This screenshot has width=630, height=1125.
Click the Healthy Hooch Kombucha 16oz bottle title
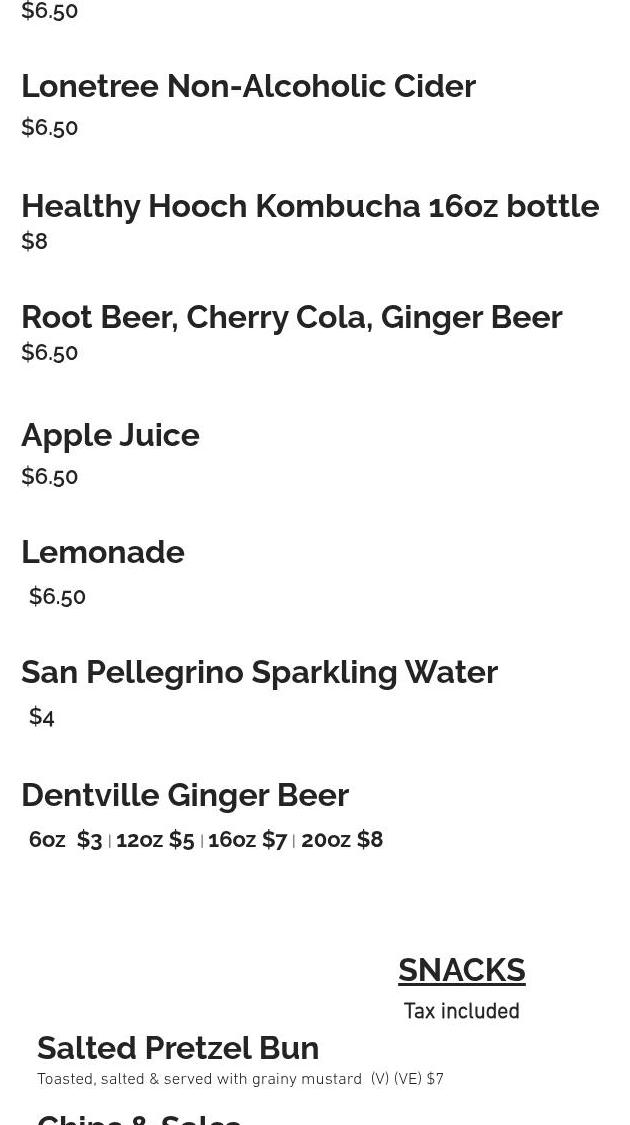(x=310, y=206)
